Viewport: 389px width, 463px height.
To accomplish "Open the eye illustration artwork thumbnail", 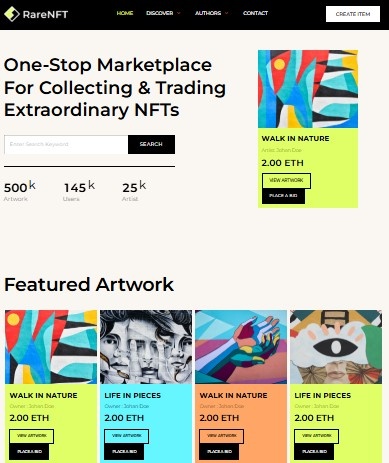I will (x=336, y=347).
